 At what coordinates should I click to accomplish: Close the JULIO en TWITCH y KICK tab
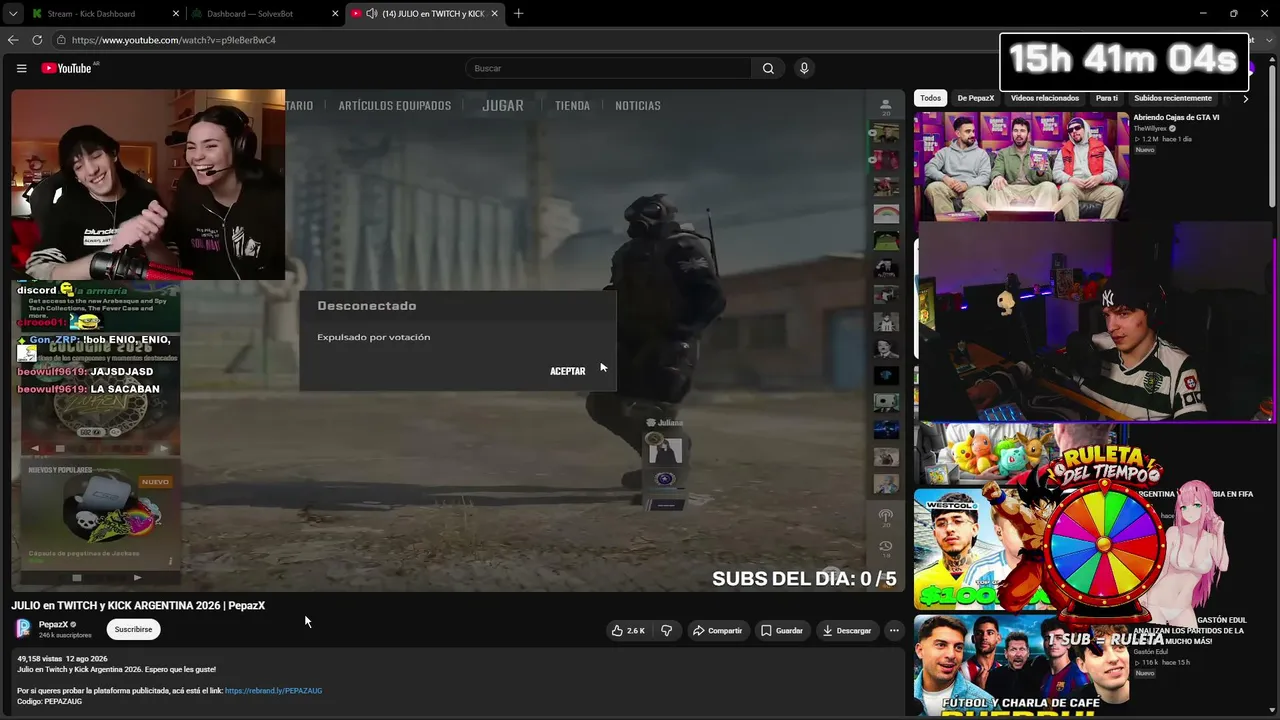click(x=494, y=14)
